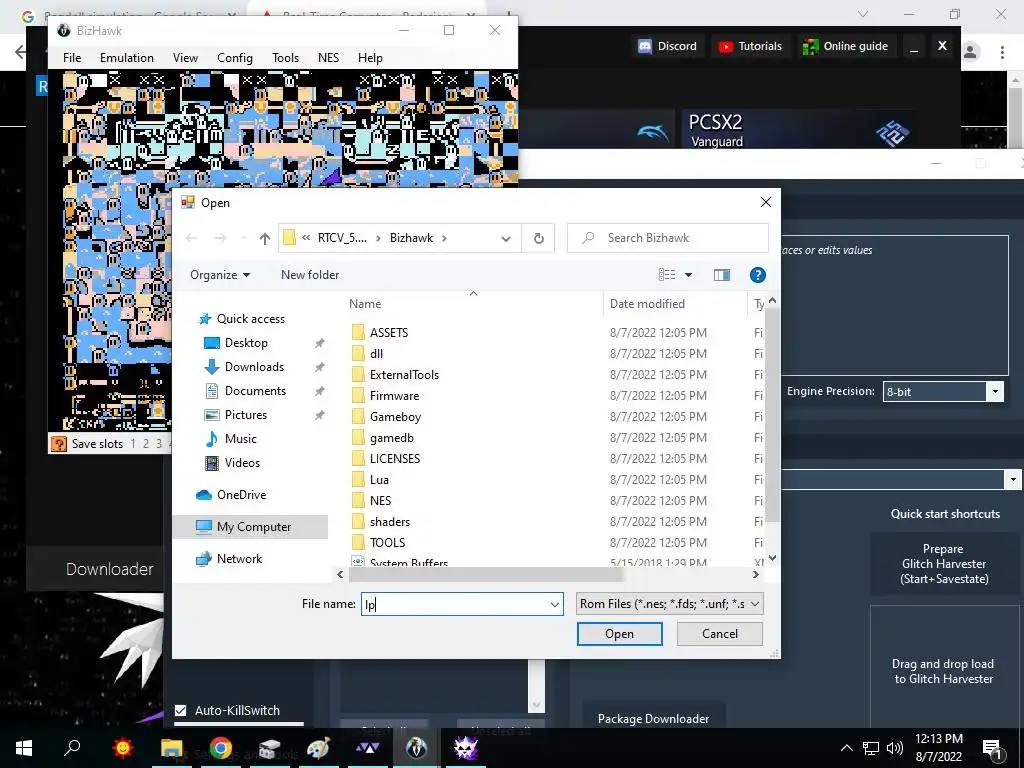Select the TOOLS folder
The image size is (1024, 768).
tap(387, 542)
